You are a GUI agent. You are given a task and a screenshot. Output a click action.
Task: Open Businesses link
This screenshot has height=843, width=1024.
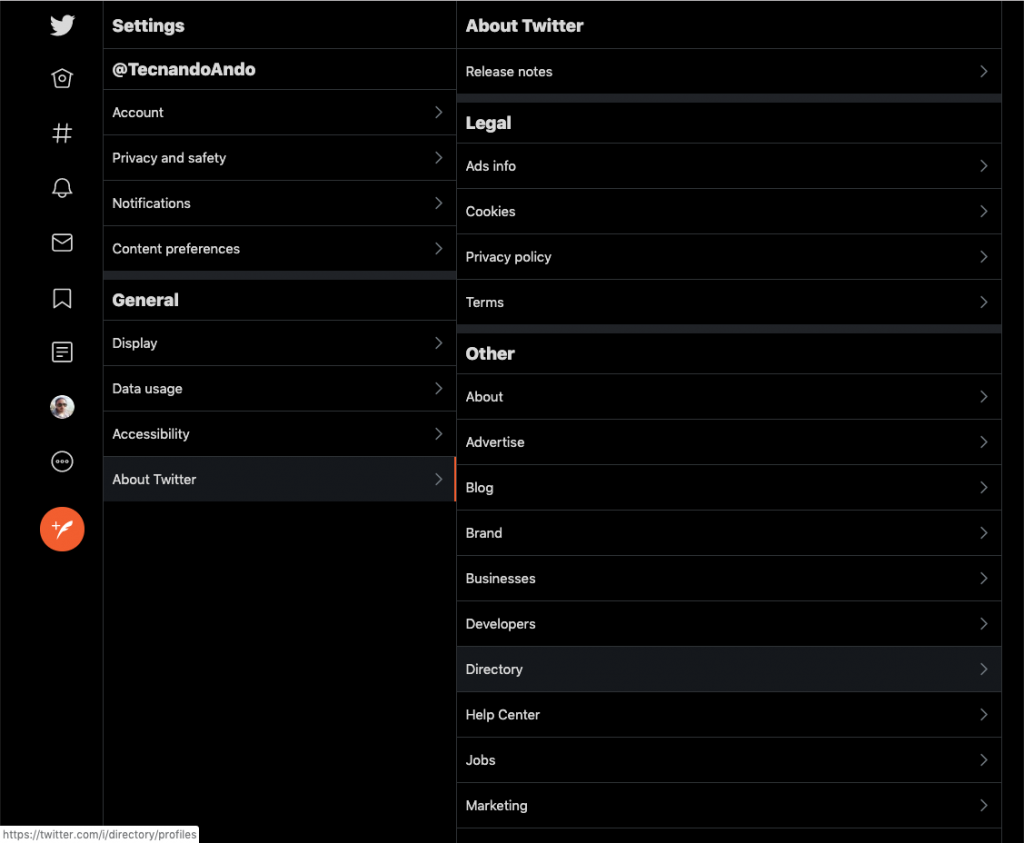pos(729,579)
